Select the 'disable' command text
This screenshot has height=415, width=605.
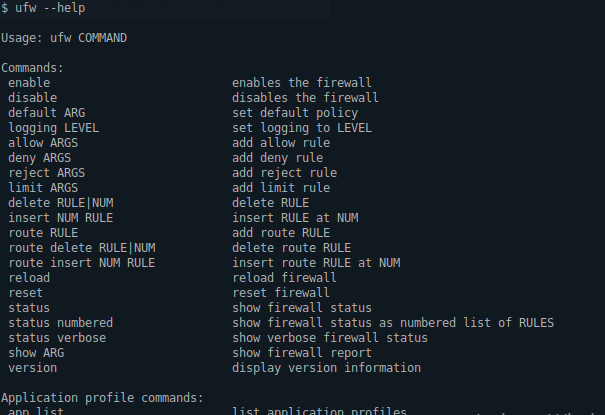[x=33, y=98]
